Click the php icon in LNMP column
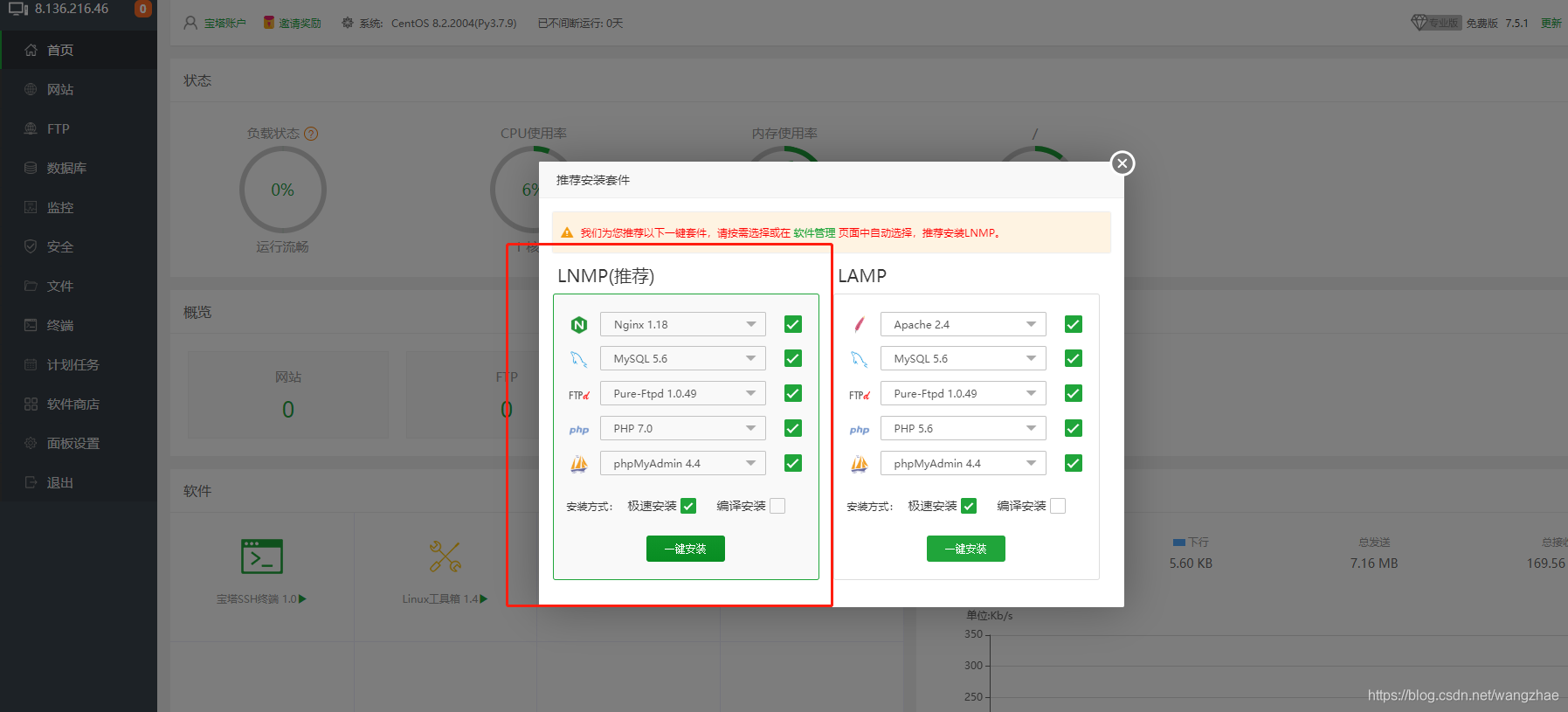This screenshot has width=1568, height=712. (x=579, y=430)
